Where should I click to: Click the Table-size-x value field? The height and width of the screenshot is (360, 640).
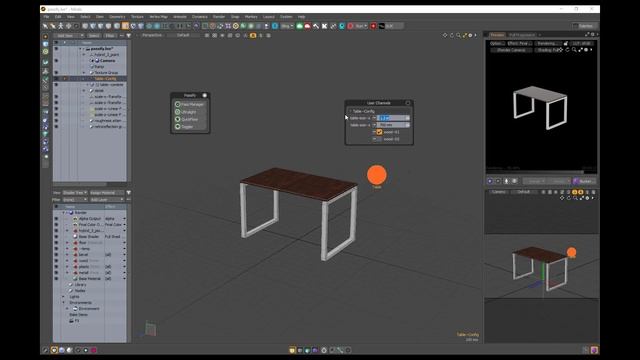pos(393,118)
